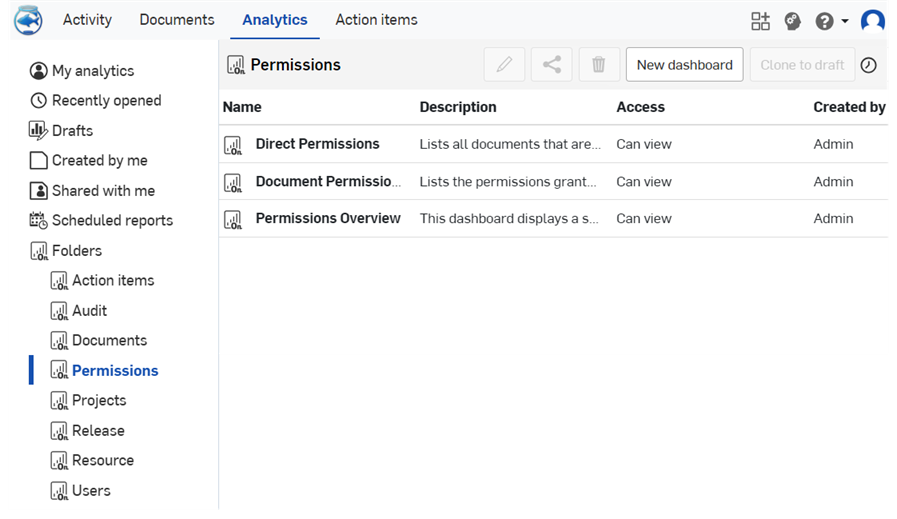897x519 pixels.
Task: Click the Clone to draft button
Action: pyautogui.click(x=802, y=65)
